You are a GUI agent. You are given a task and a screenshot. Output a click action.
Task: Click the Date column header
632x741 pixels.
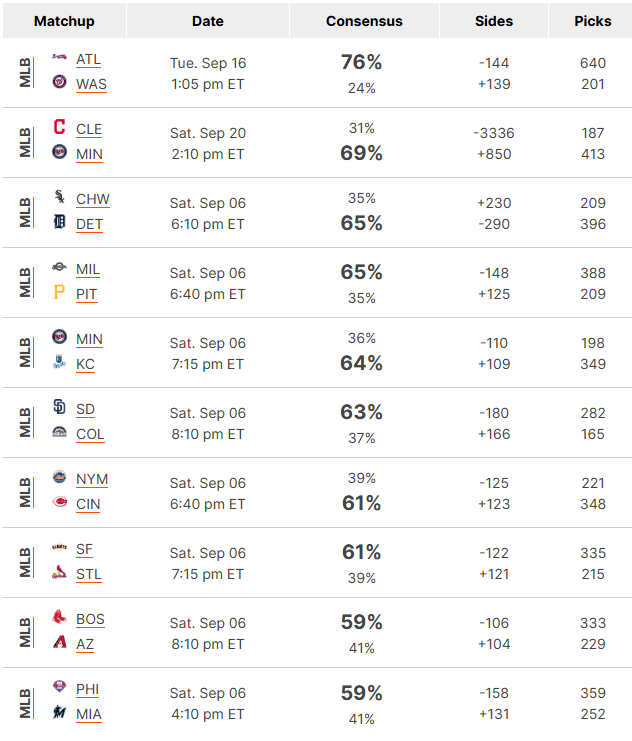(x=208, y=21)
